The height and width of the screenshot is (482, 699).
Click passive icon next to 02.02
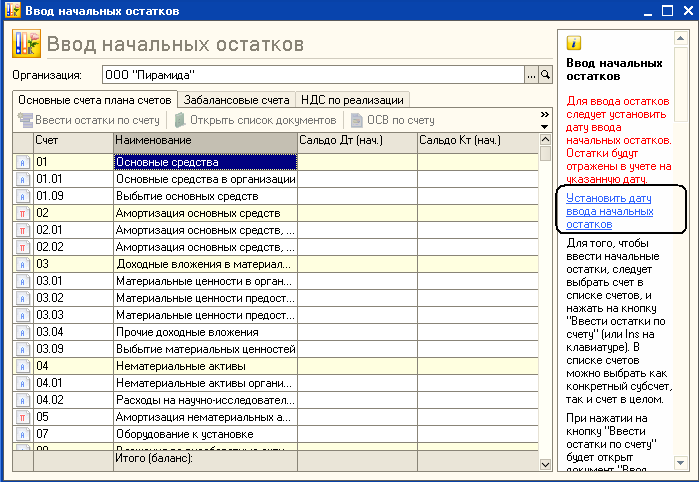tap(22, 247)
